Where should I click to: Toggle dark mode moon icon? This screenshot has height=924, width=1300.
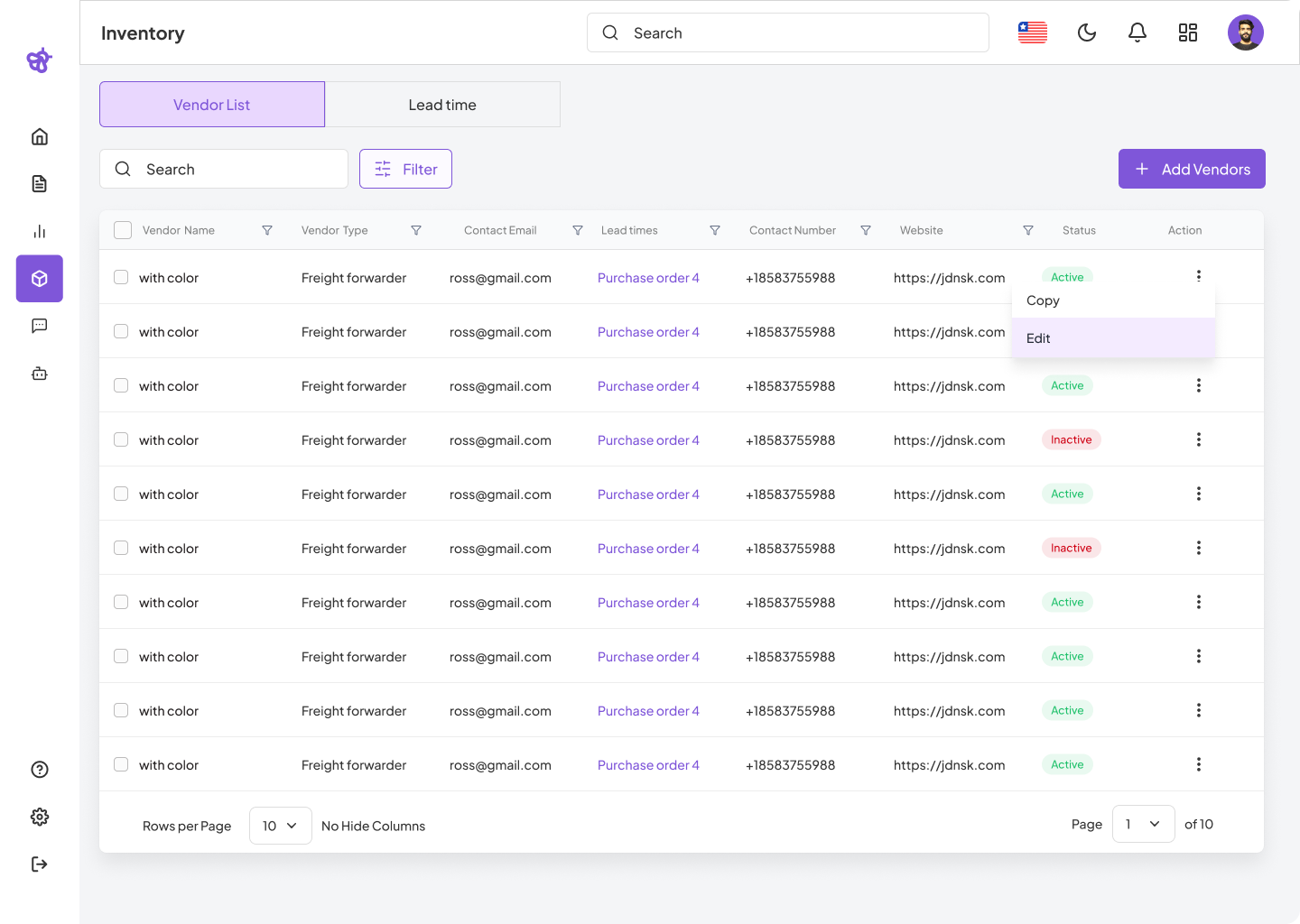click(x=1087, y=33)
